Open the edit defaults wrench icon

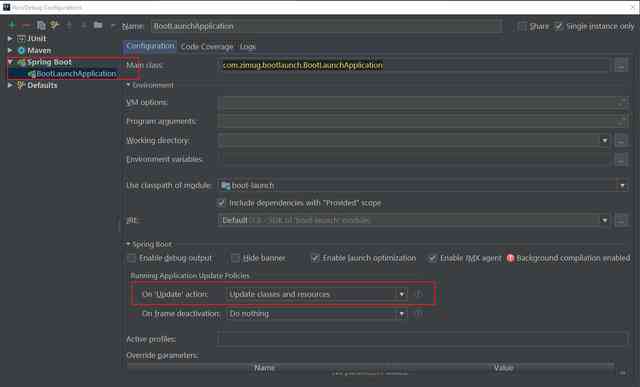tap(54, 25)
